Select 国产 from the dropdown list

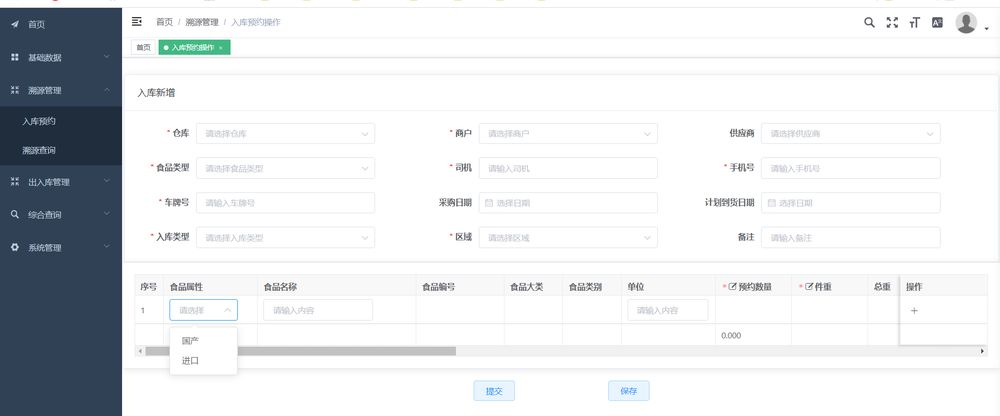coord(190,341)
